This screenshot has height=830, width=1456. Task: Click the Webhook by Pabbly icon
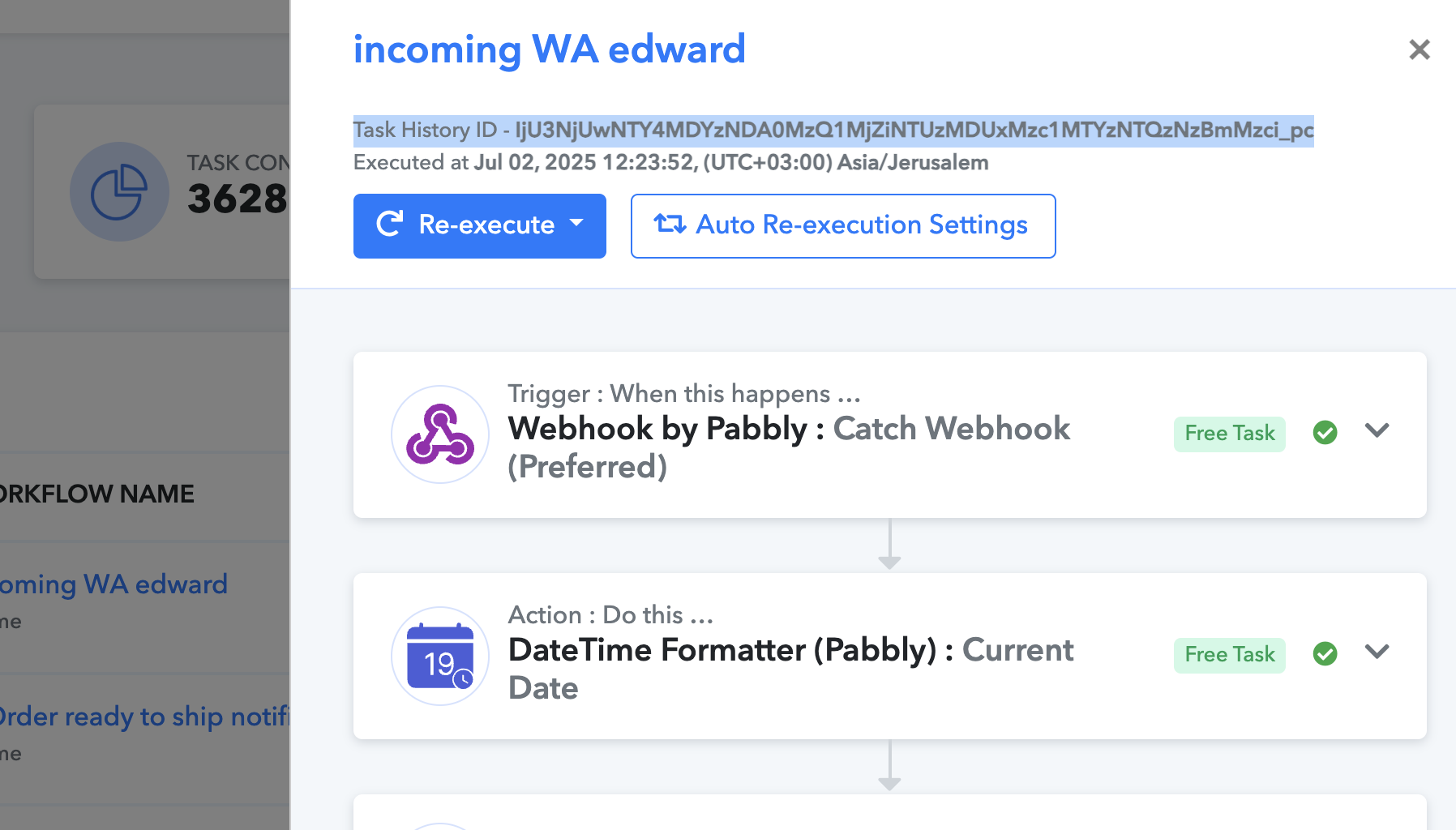pos(440,434)
